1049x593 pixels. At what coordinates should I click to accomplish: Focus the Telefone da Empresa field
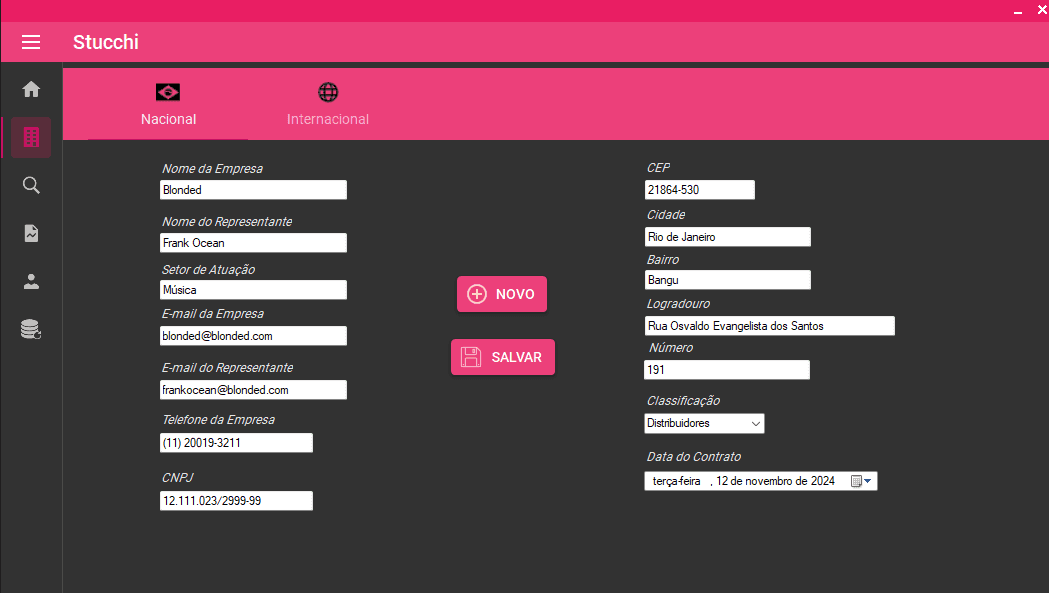coord(236,442)
